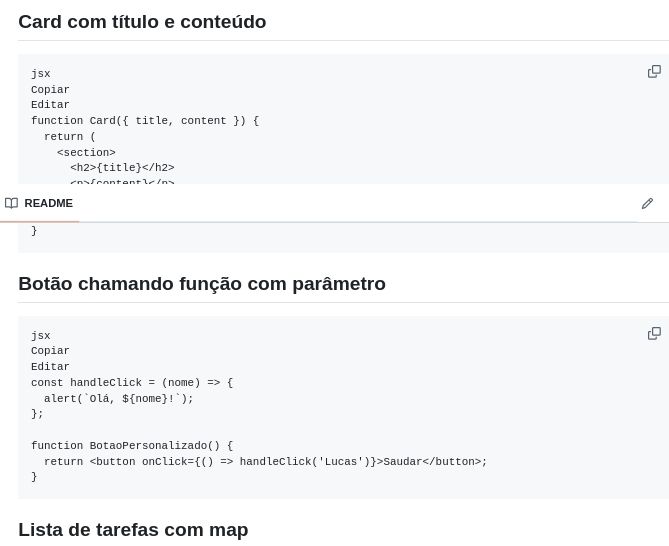Click the book icon beside README
The height and width of the screenshot is (546, 669).
11,203
